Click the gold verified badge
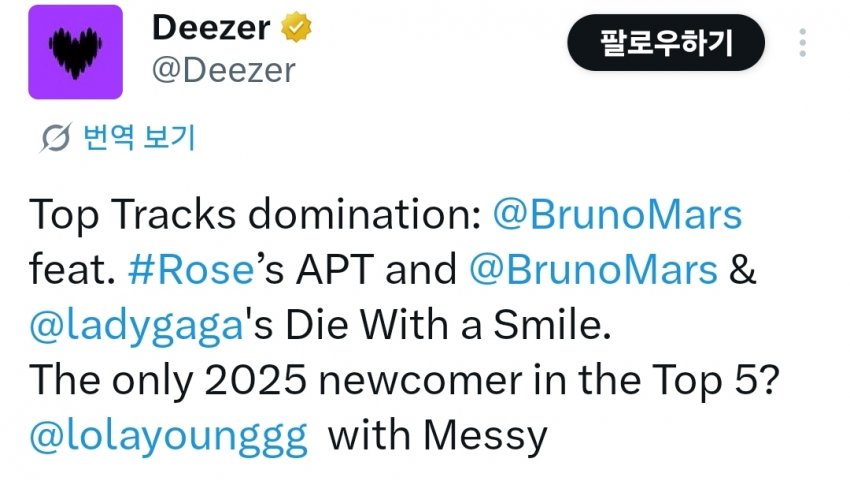850x480 pixels. click(x=295, y=29)
